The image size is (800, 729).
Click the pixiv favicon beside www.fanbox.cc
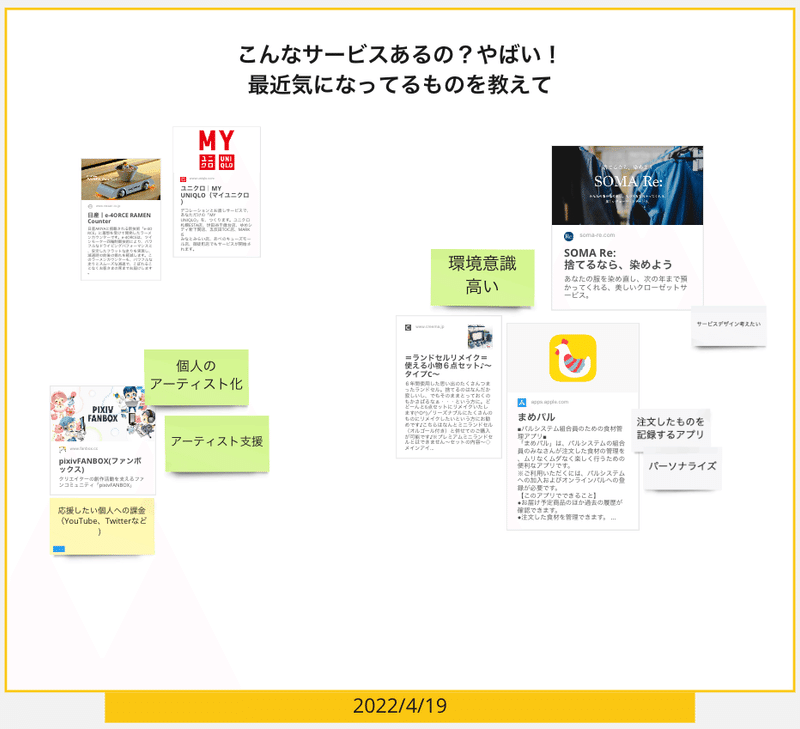click(x=62, y=449)
